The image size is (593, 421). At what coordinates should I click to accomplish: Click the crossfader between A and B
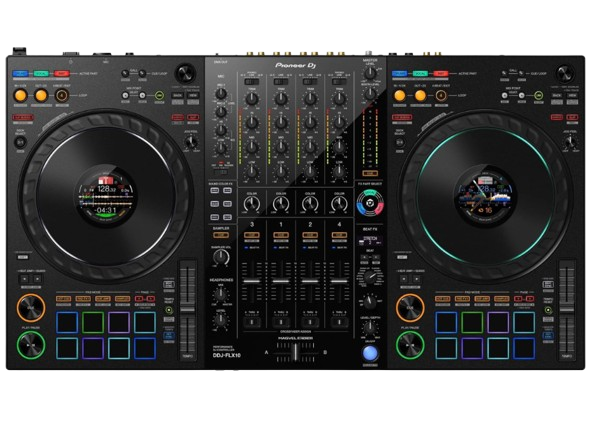point(295,352)
